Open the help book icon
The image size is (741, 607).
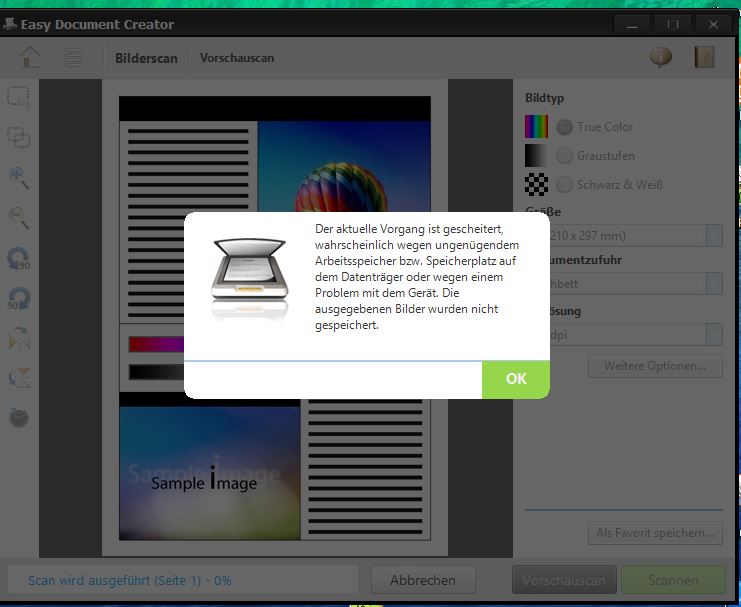click(x=704, y=57)
